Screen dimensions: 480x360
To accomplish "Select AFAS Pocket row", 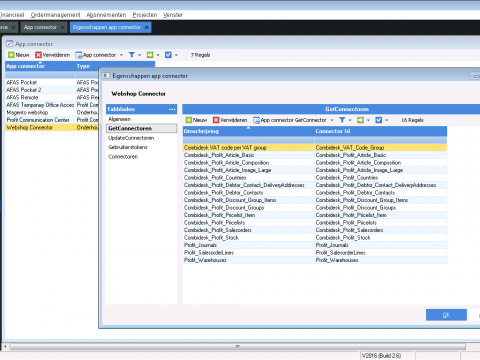I will [52, 82].
